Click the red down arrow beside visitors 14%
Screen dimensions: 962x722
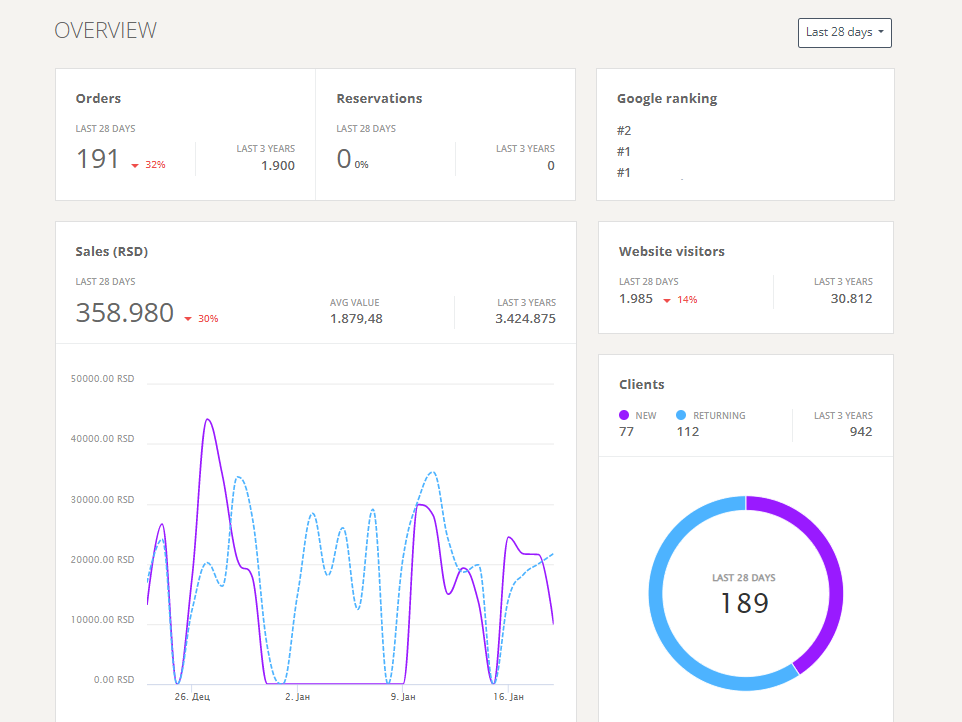(x=667, y=301)
